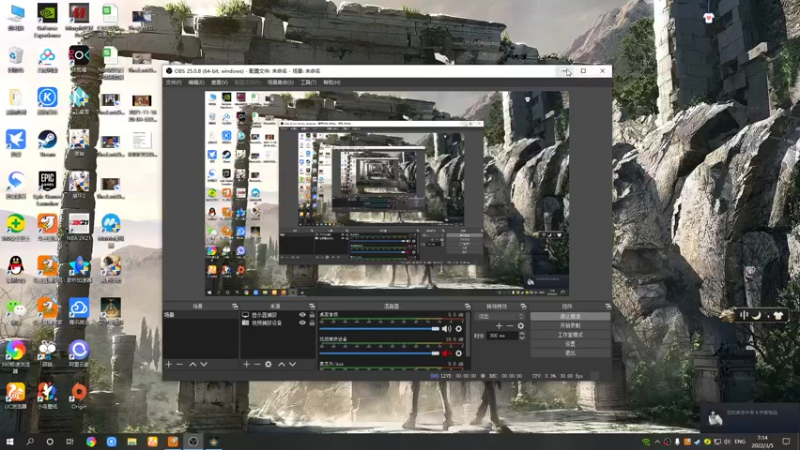
Task: Open Epic Games Launcher desktop icon
Action: (x=47, y=187)
